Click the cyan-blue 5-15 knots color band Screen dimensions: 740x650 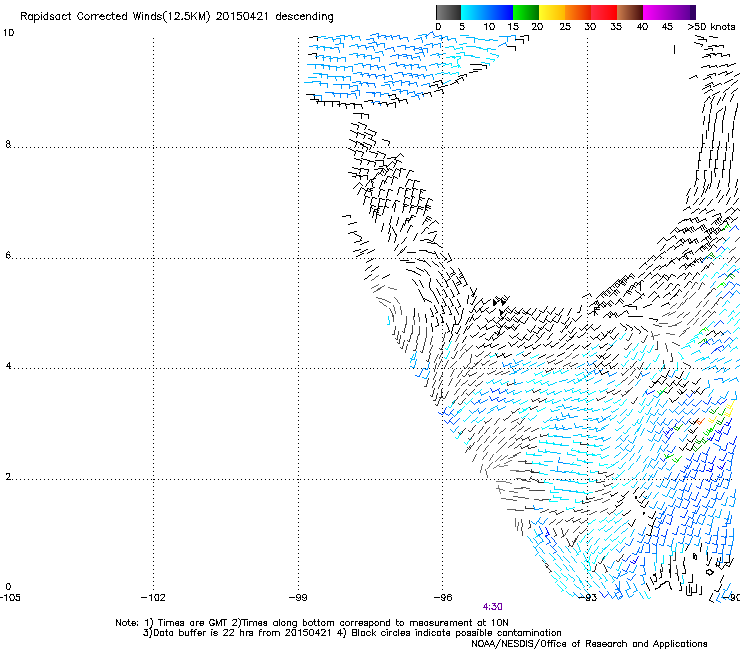click(487, 12)
